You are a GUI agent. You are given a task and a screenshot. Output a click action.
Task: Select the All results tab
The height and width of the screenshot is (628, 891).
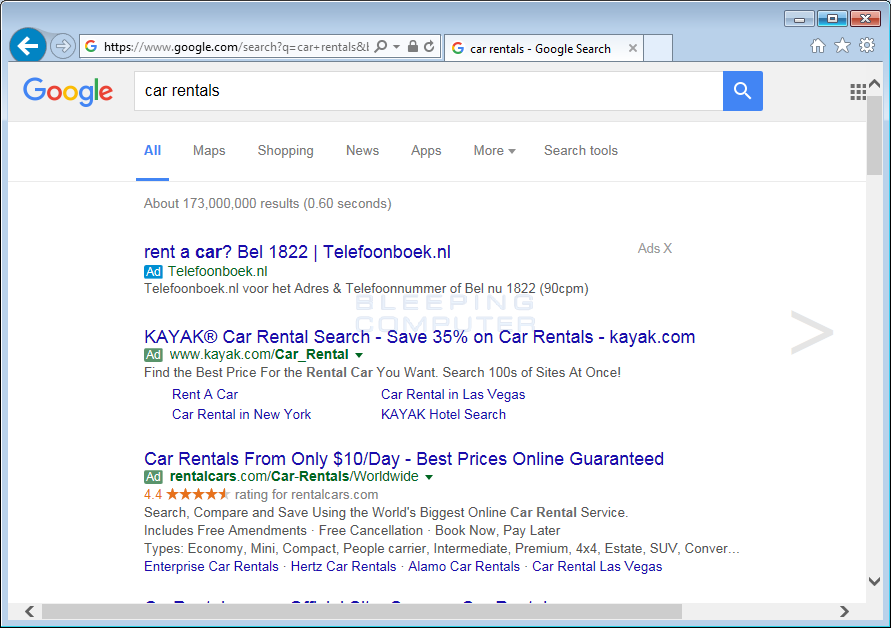pos(152,151)
